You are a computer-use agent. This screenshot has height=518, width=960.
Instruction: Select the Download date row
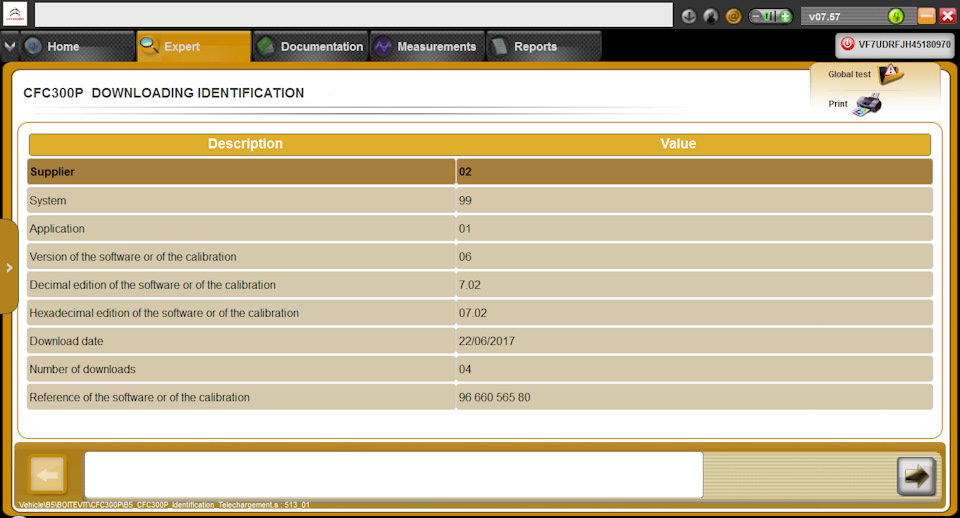480,341
